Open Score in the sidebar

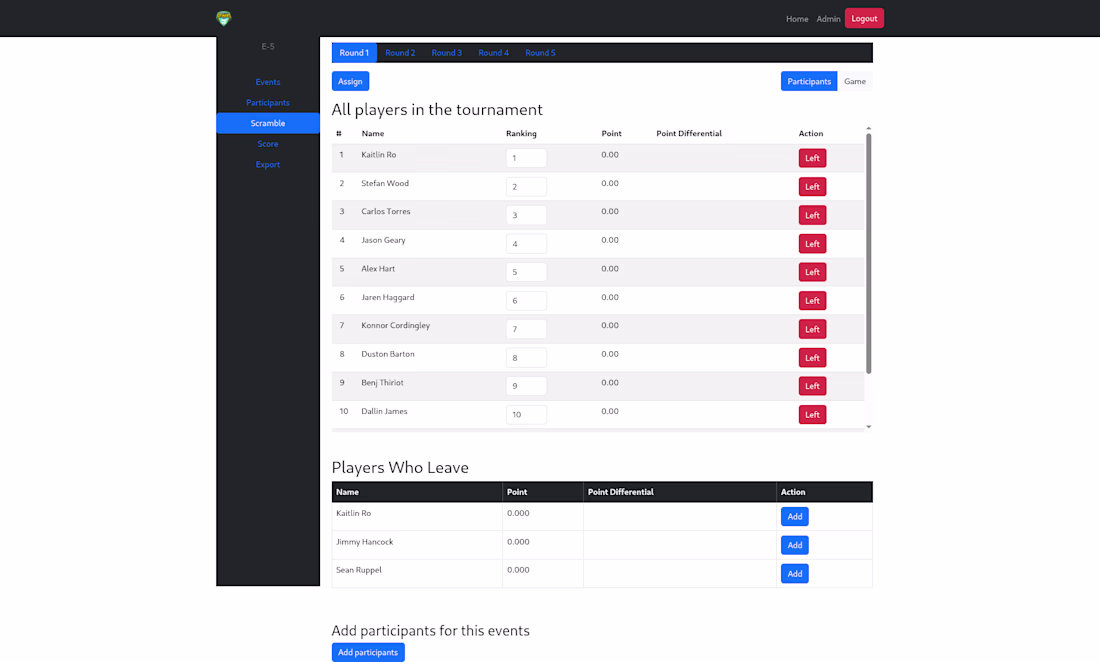pyautogui.click(x=268, y=144)
